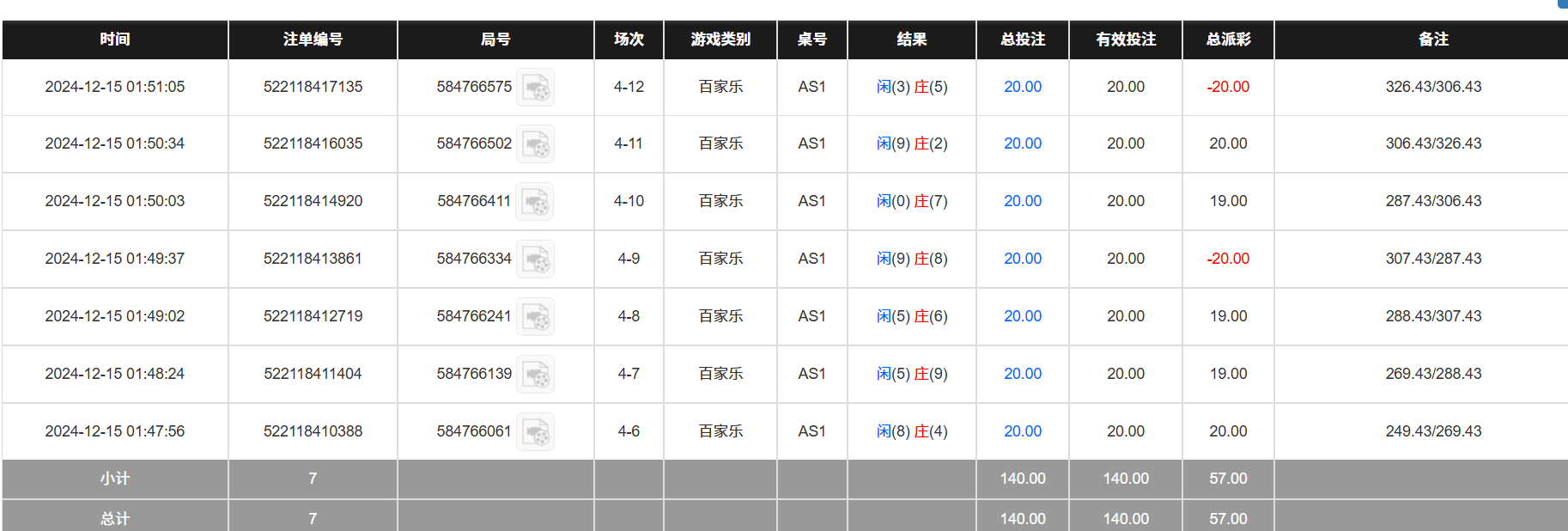Select bet number 522118417135
This screenshot has height=531, width=1568.
click(313, 87)
